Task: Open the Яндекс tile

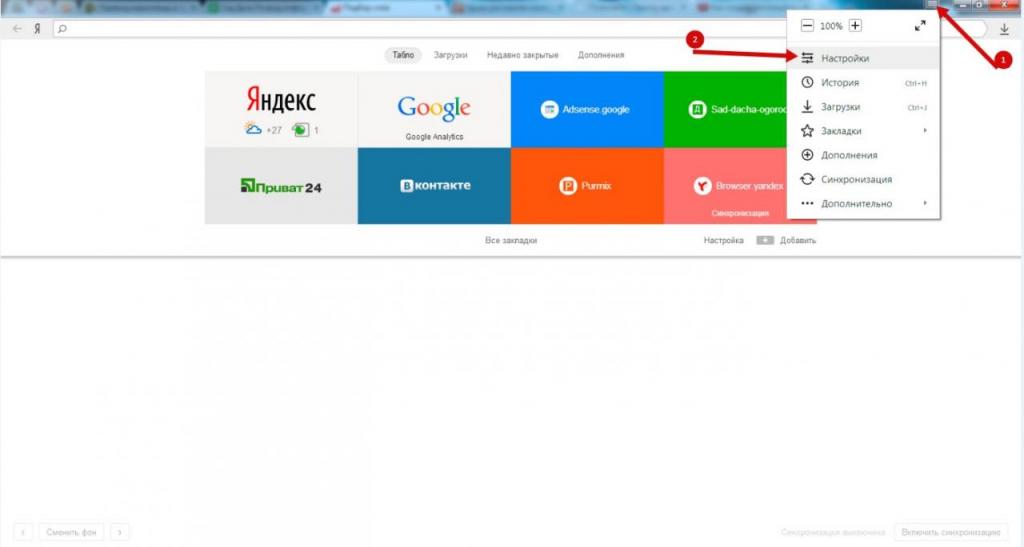Action: [x=281, y=109]
